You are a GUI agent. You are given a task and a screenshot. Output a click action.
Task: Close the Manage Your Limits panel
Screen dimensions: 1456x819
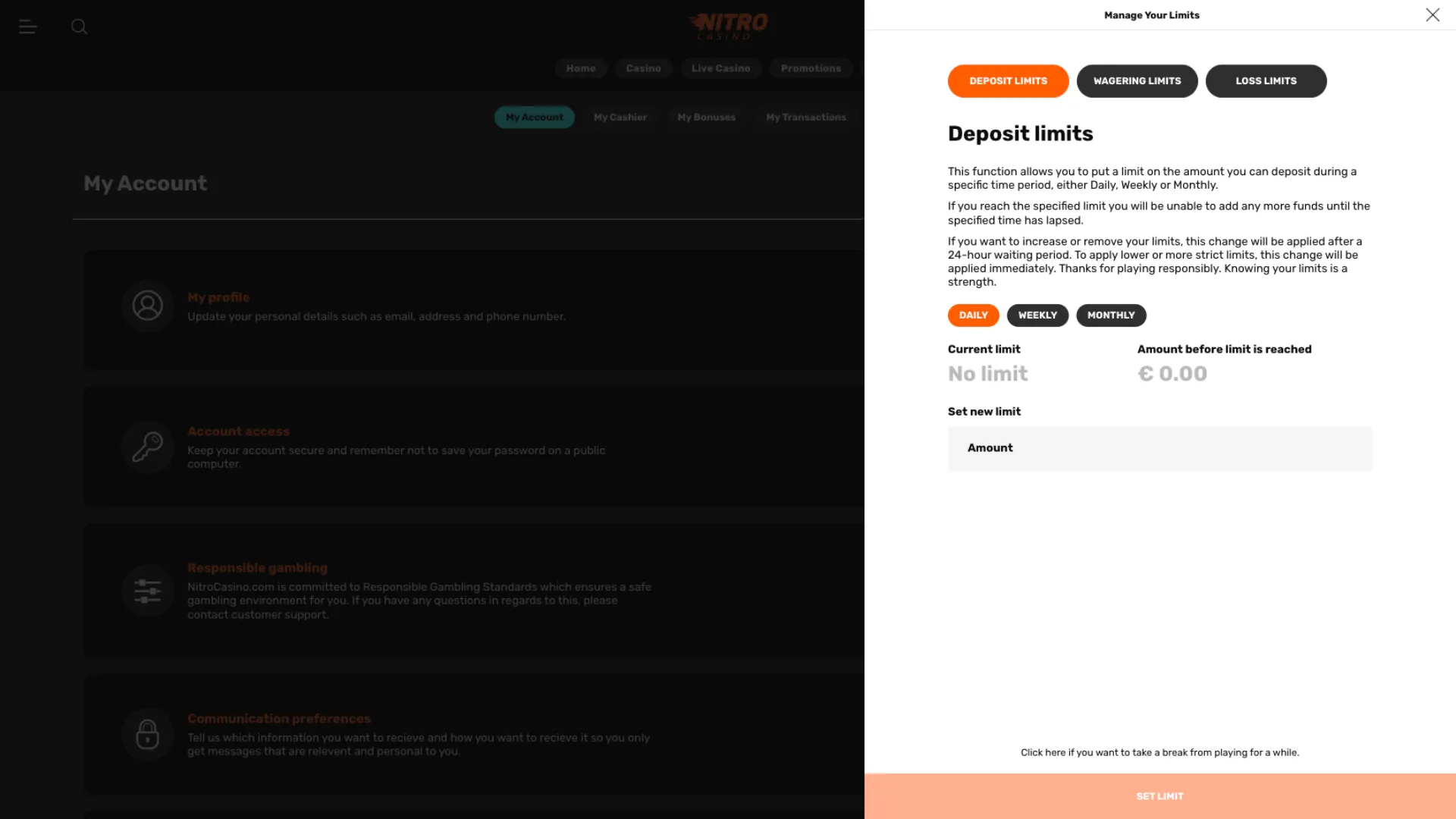tap(1432, 14)
